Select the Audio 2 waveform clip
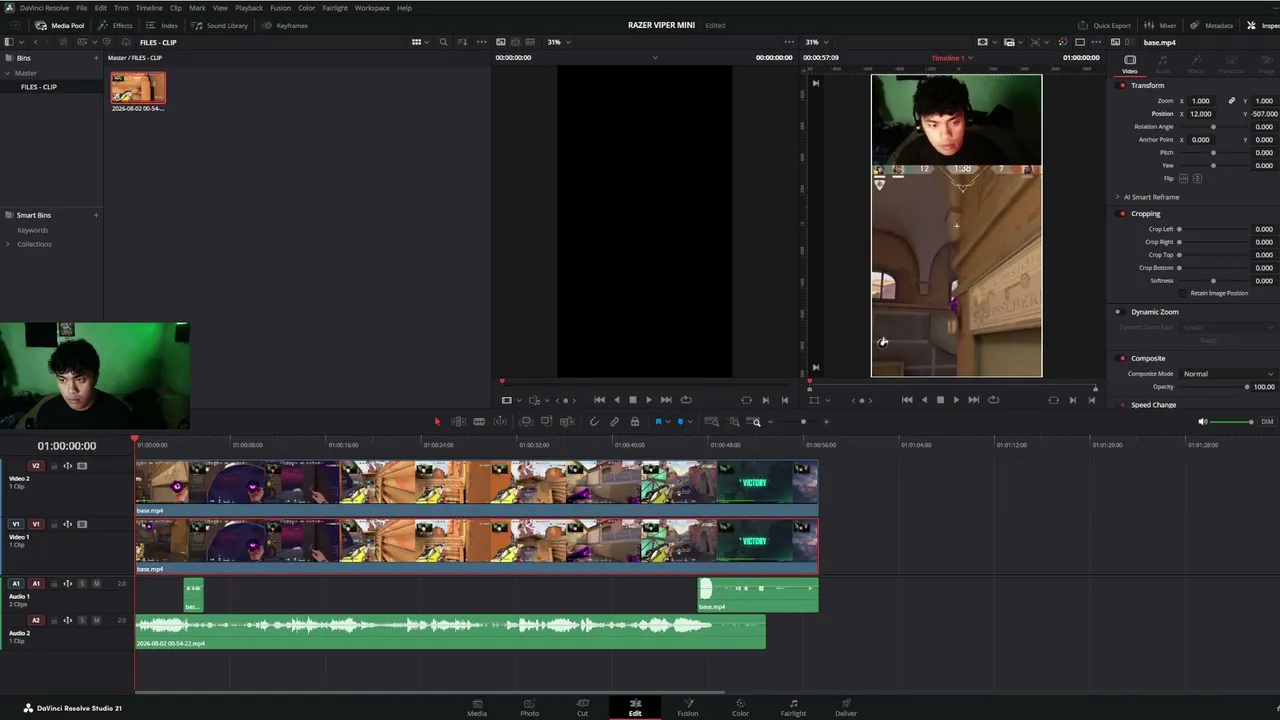The width and height of the screenshot is (1280, 720). pos(451,631)
